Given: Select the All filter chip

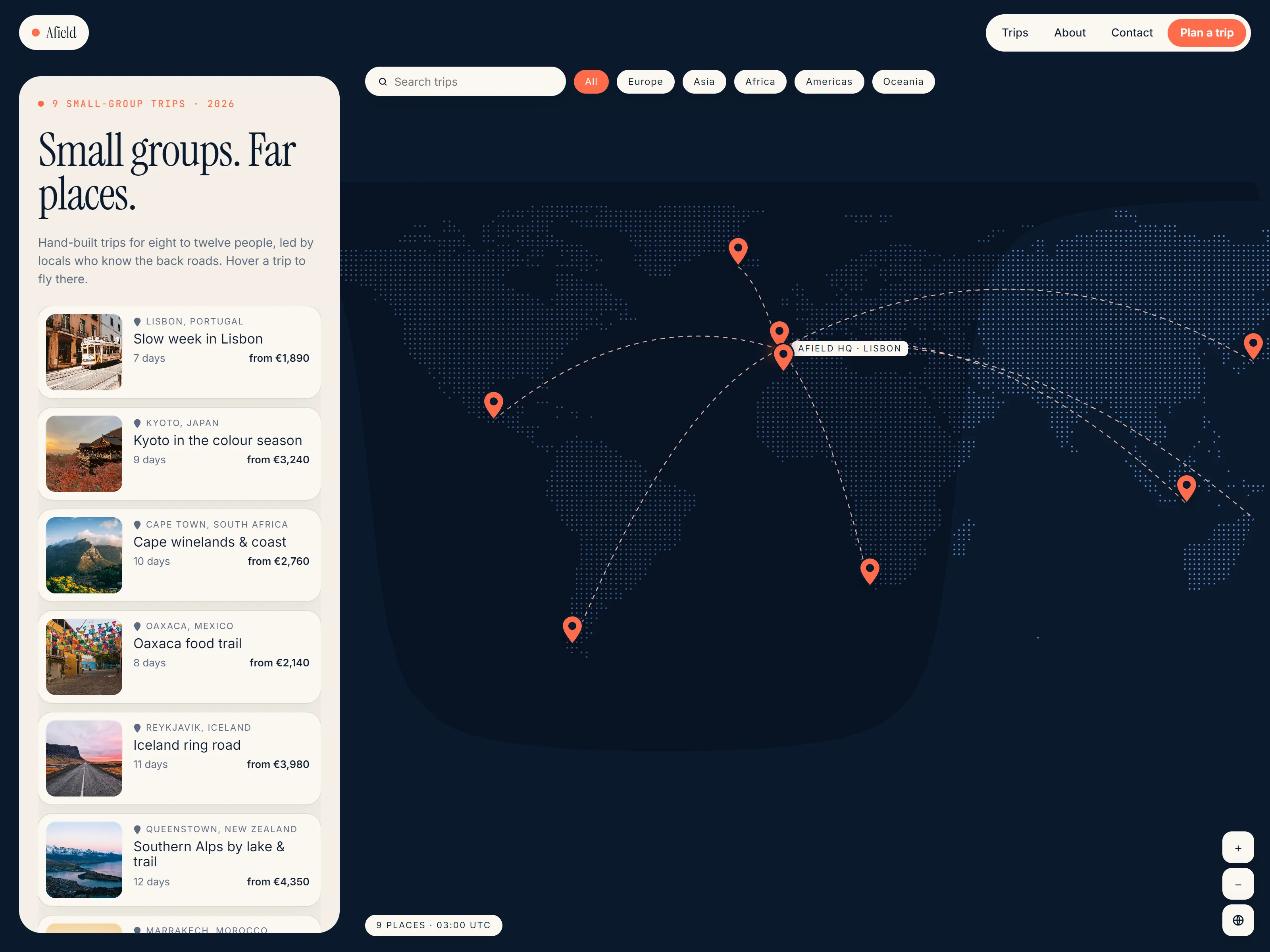Looking at the screenshot, I should click(591, 81).
